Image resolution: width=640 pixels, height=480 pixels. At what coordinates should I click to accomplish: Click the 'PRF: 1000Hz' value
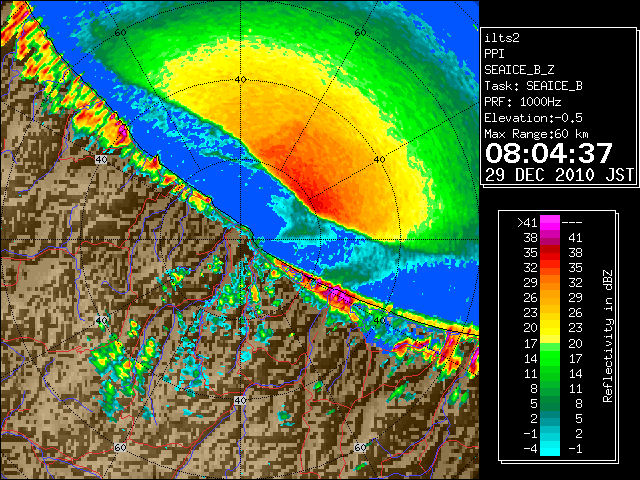523,102
